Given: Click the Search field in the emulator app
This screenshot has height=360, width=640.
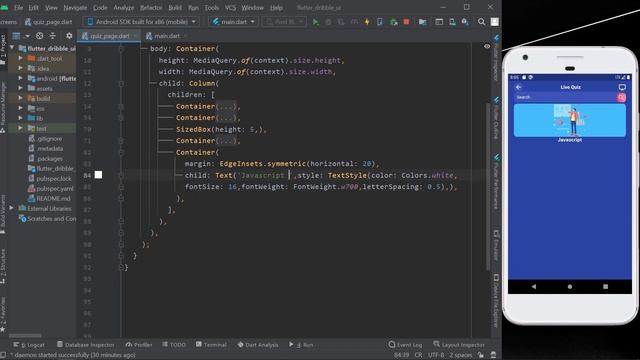Looking at the screenshot, I should 566,97.
